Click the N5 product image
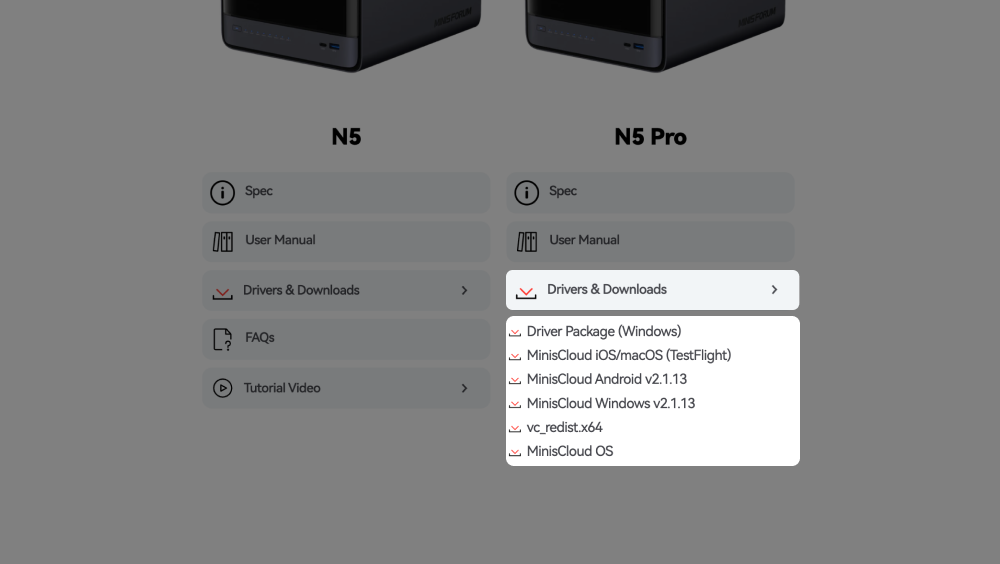Image resolution: width=1000 pixels, height=564 pixels. tap(350, 35)
